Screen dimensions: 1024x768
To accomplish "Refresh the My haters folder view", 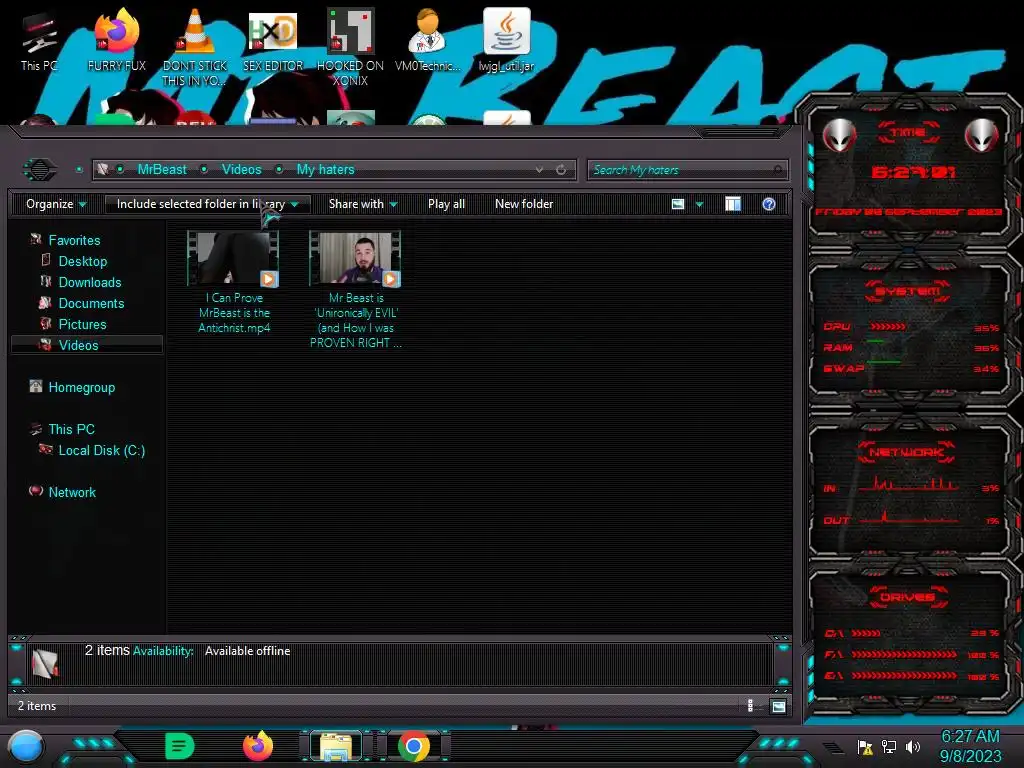I will (x=561, y=170).
